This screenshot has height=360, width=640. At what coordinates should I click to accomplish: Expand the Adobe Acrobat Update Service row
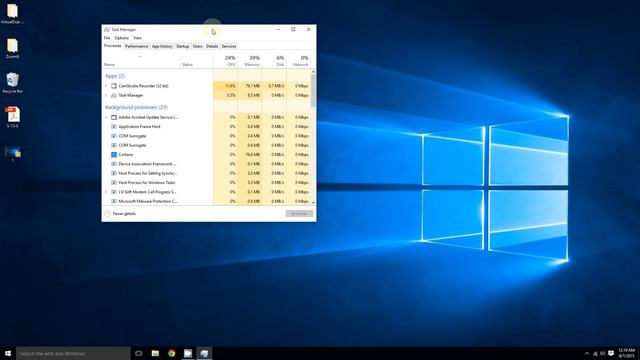[106, 118]
